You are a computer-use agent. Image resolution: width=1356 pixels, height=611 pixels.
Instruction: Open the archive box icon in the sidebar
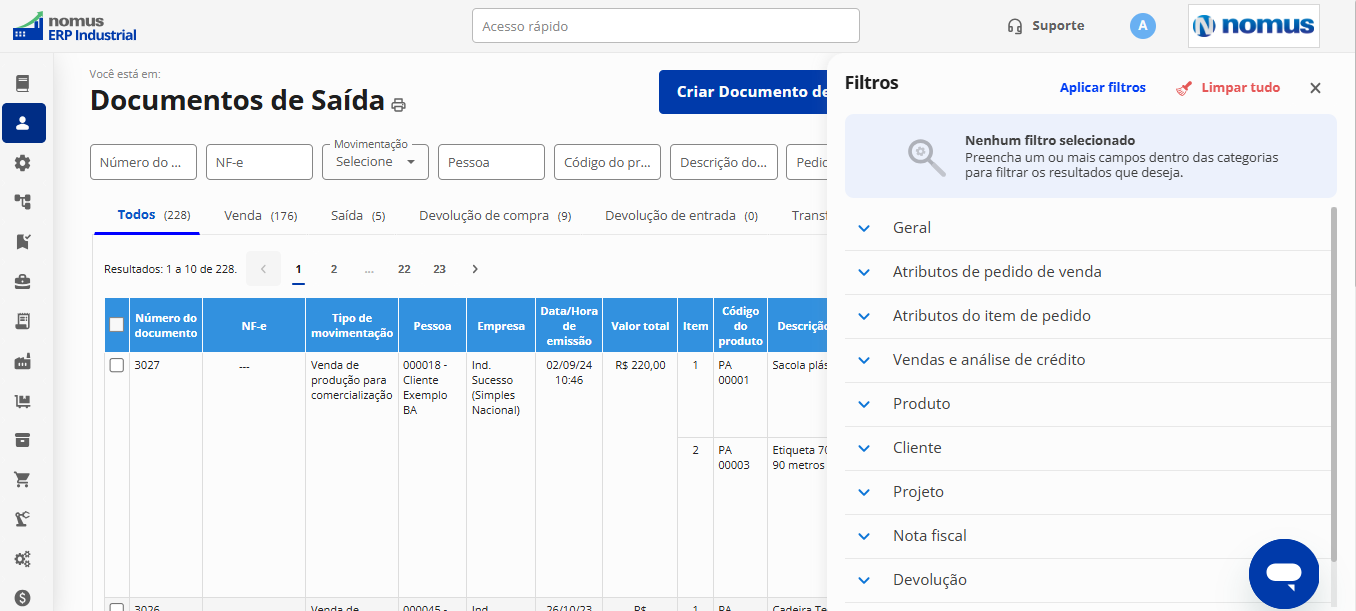point(22,440)
